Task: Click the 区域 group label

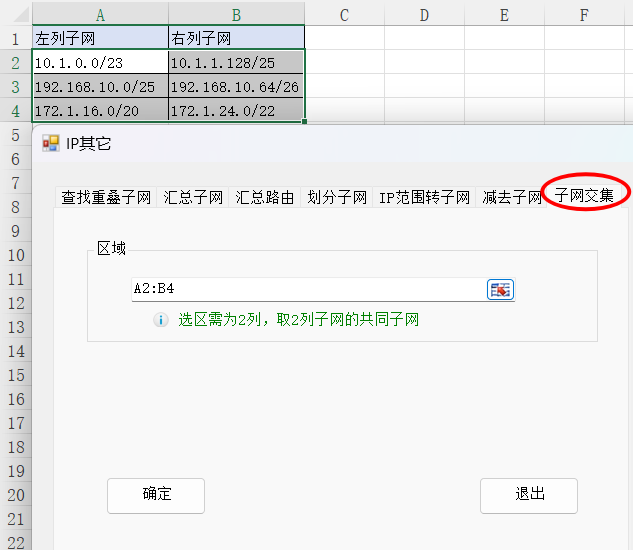Action: click(111, 248)
